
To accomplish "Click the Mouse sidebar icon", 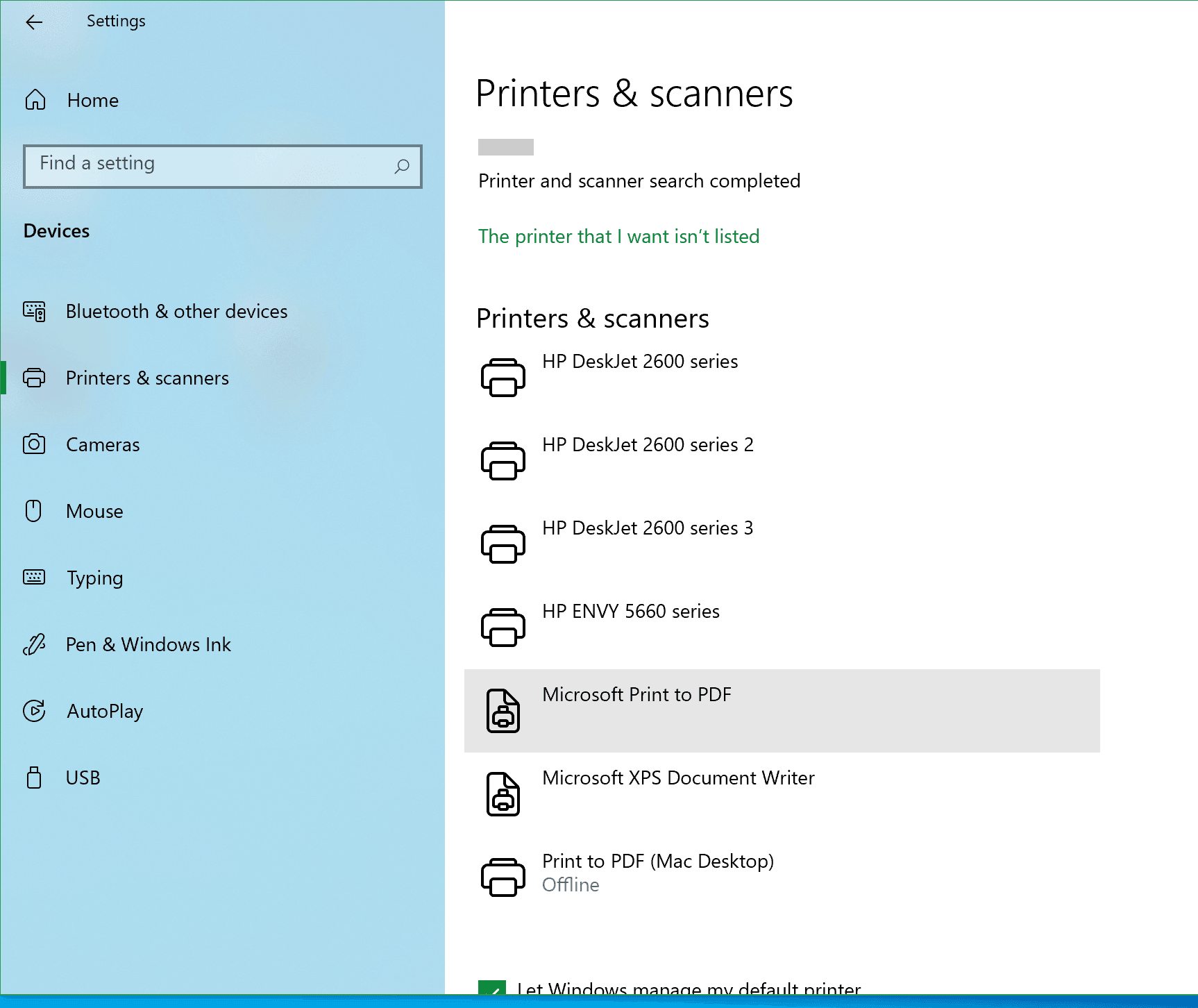I will pyautogui.click(x=34, y=511).
